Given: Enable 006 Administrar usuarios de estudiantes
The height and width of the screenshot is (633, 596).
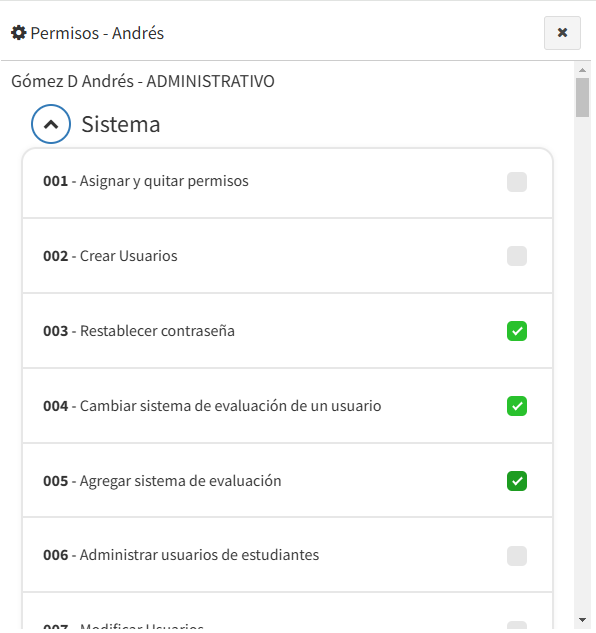Looking at the screenshot, I should (x=517, y=556).
